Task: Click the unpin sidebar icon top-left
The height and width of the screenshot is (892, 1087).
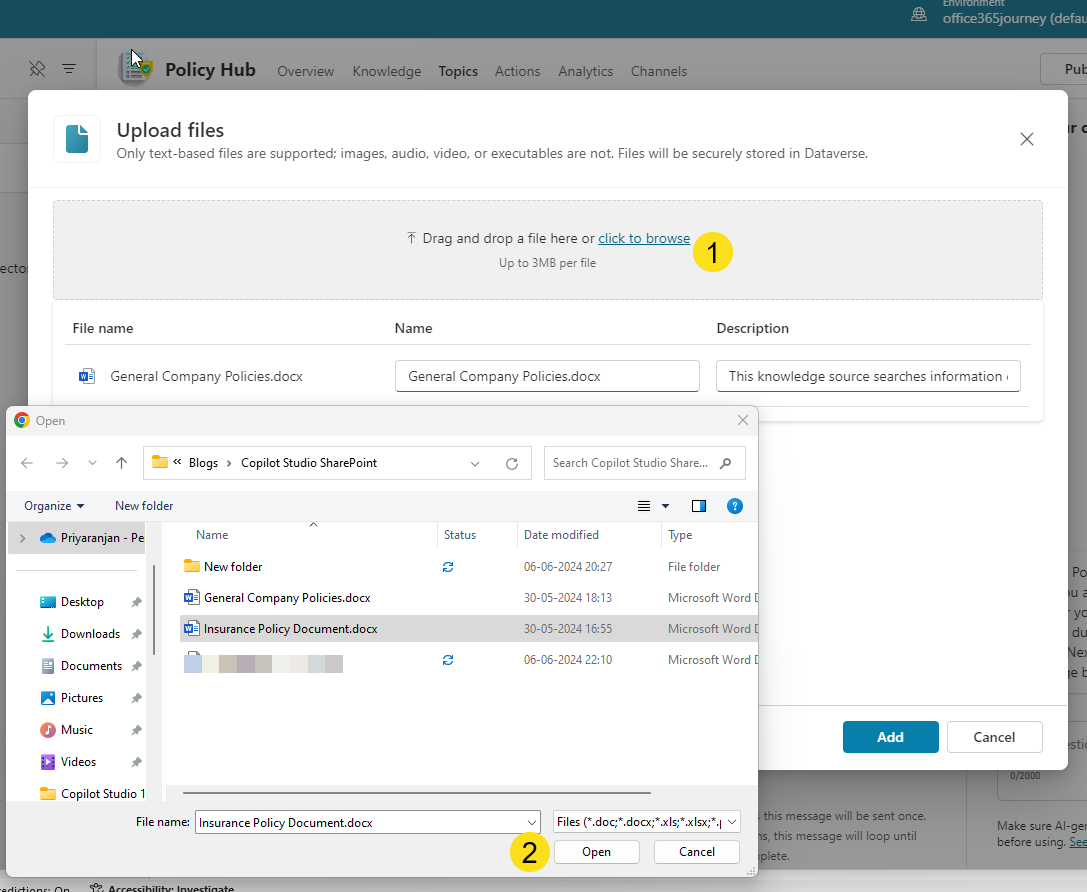Action: pyautogui.click(x=36, y=68)
